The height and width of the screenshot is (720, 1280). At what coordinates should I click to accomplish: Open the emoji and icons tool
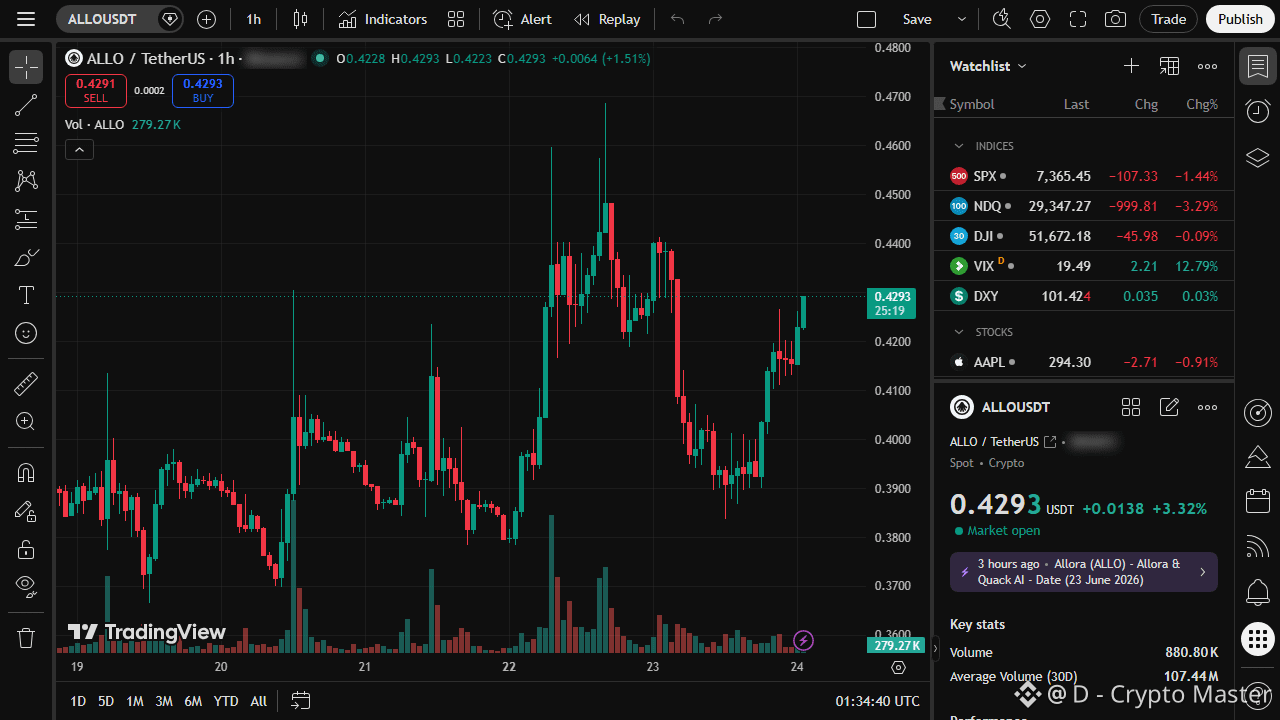[26, 333]
